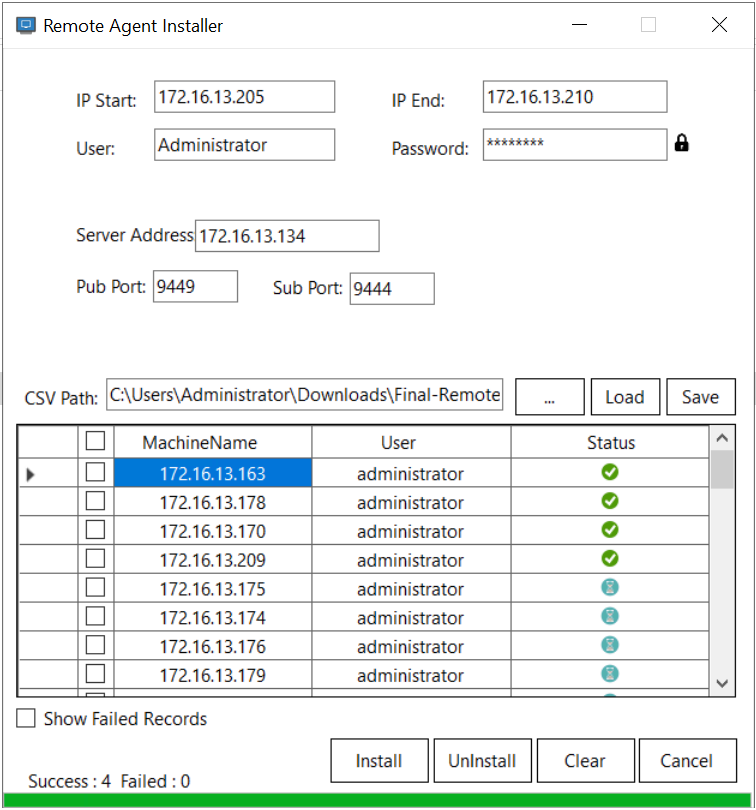Click pending hourglass icon for 172.16.13.174
The image size is (756, 810).
pos(610,616)
